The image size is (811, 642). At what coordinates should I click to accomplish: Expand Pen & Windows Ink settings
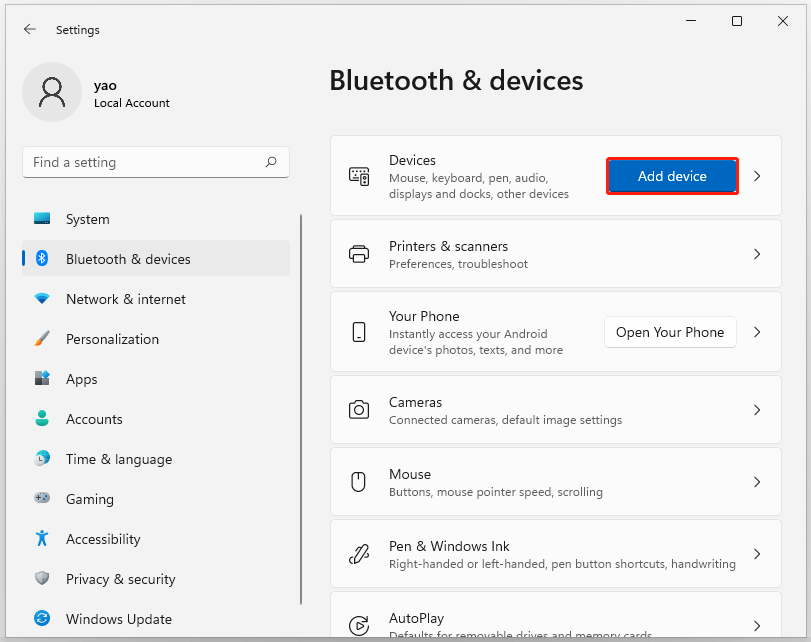coord(757,553)
